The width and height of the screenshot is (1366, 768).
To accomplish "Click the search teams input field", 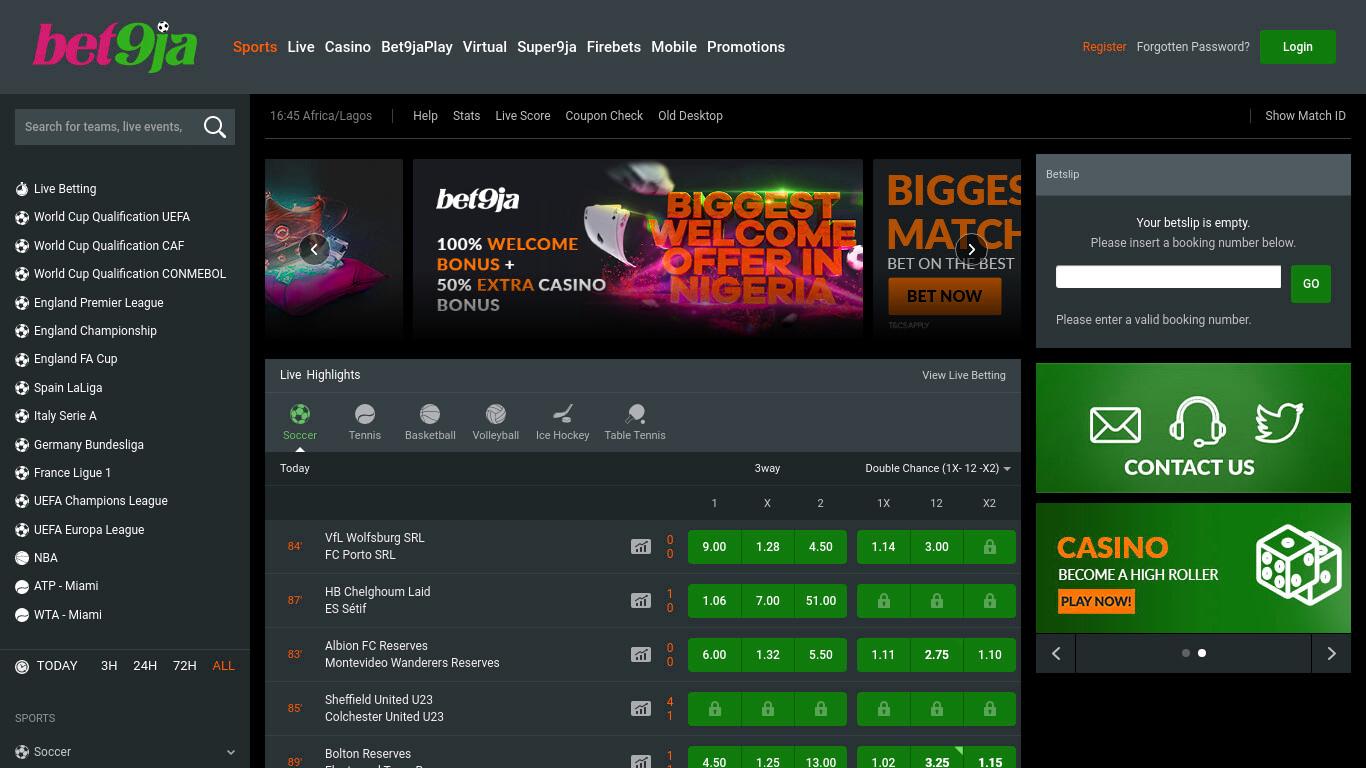I will 107,127.
